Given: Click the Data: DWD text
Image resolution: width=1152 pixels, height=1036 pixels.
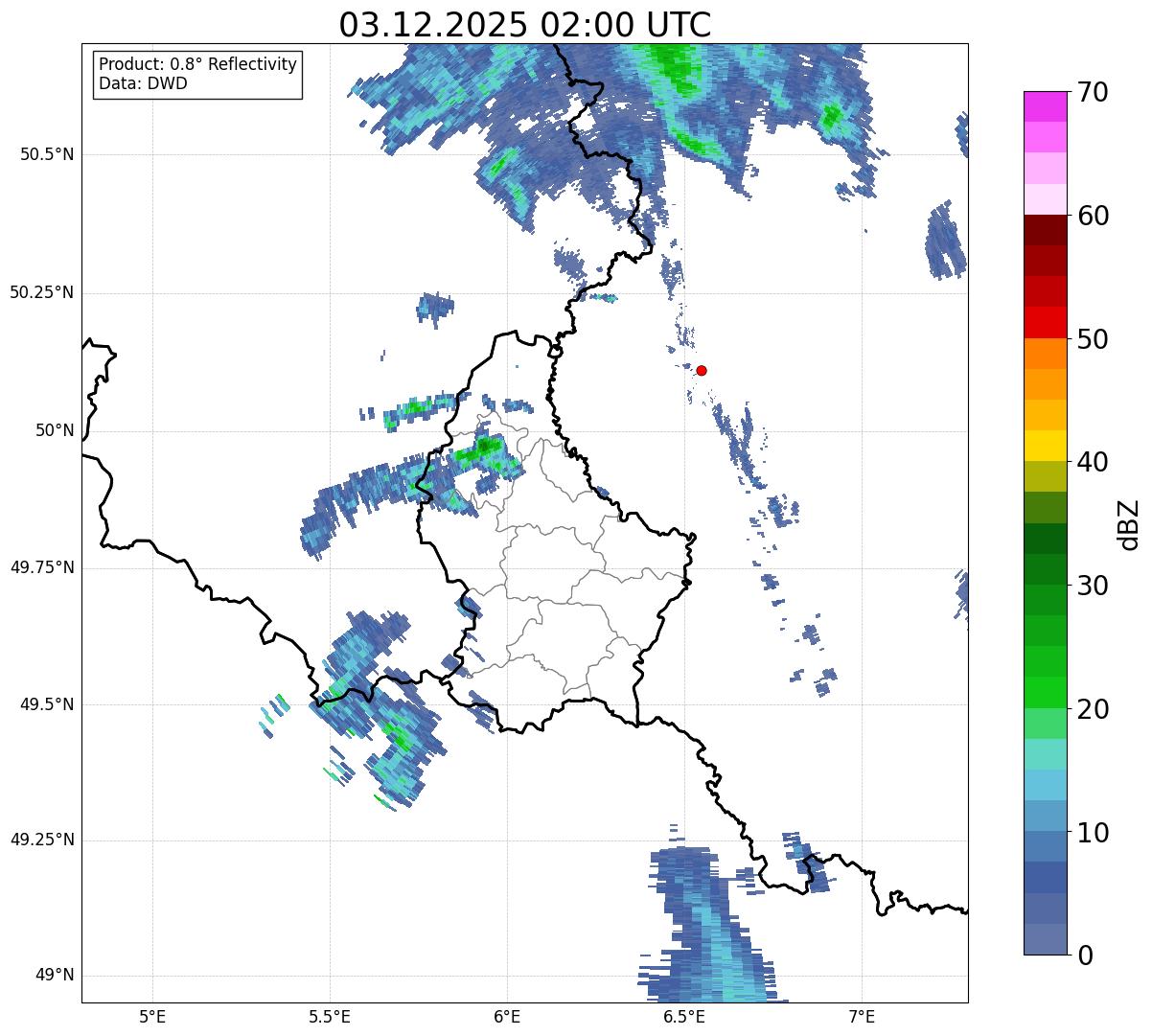Looking at the screenshot, I should (x=143, y=83).
